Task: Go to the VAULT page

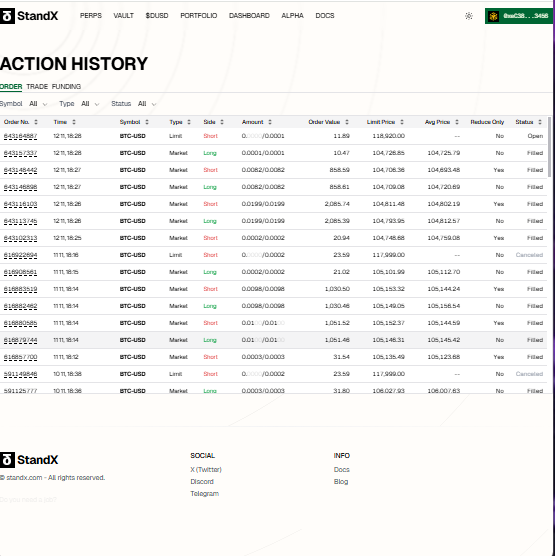Action: point(123,16)
